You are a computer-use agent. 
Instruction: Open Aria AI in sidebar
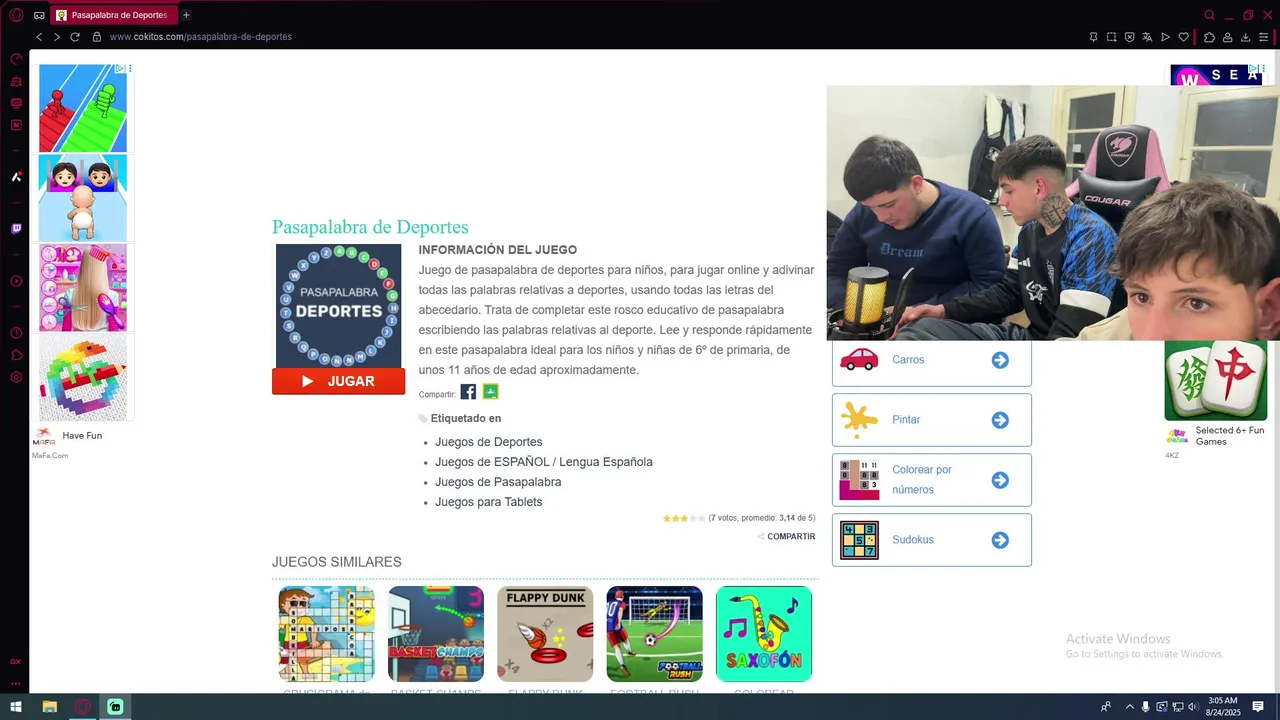pyautogui.click(x=16, y=177)
